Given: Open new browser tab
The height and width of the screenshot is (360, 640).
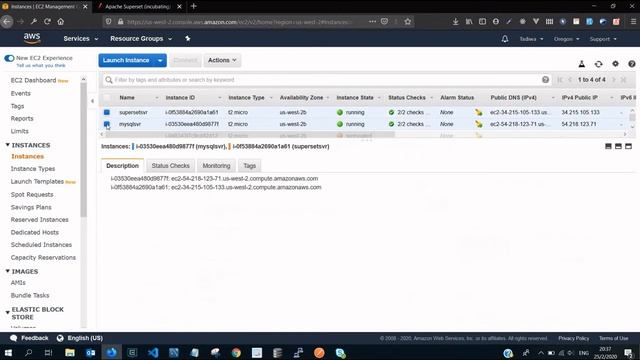Looking at the screenshot, I should pos(193,6).
